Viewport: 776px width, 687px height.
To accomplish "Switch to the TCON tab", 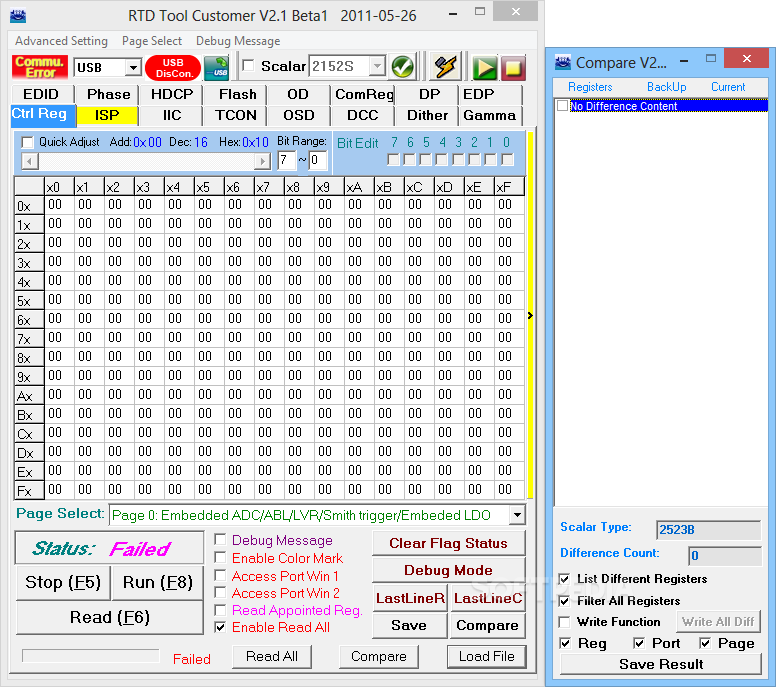I will [x=236, y=115].
